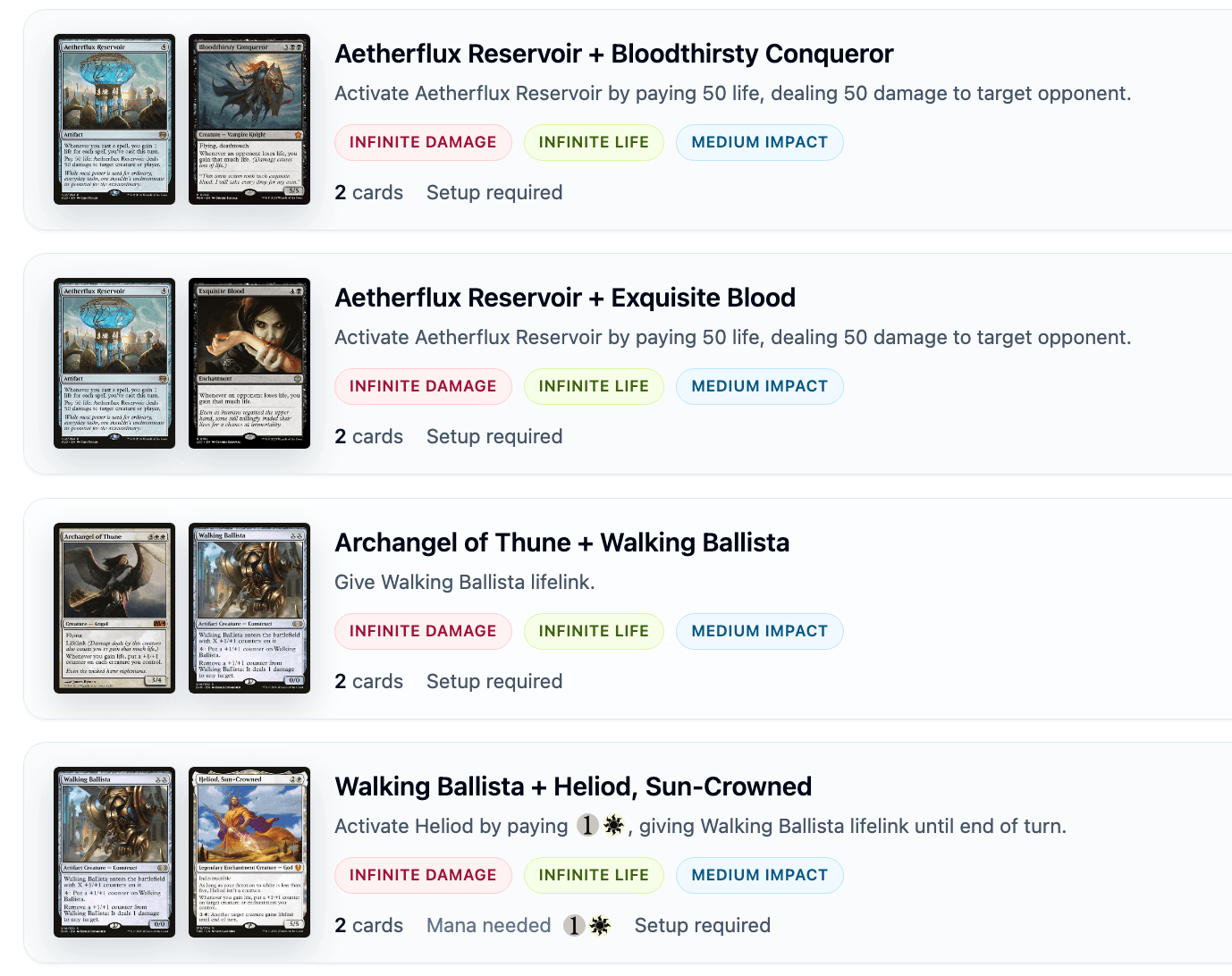Open the Walking Ballista card art
Viewport: 1232px width, 976px height.
249,609
